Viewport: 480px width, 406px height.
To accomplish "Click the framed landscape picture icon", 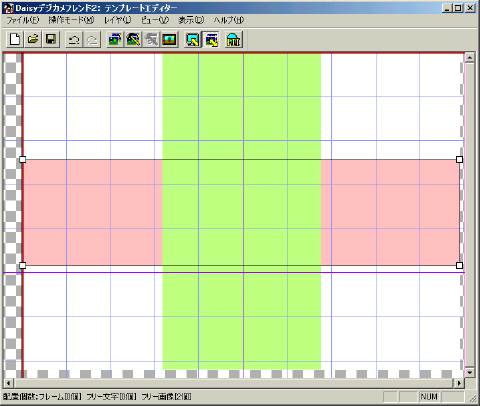I will pos(169,40).
